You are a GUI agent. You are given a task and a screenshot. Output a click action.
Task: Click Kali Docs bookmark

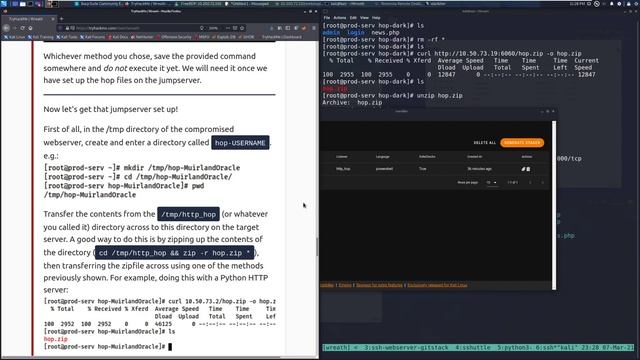(118, 37)
